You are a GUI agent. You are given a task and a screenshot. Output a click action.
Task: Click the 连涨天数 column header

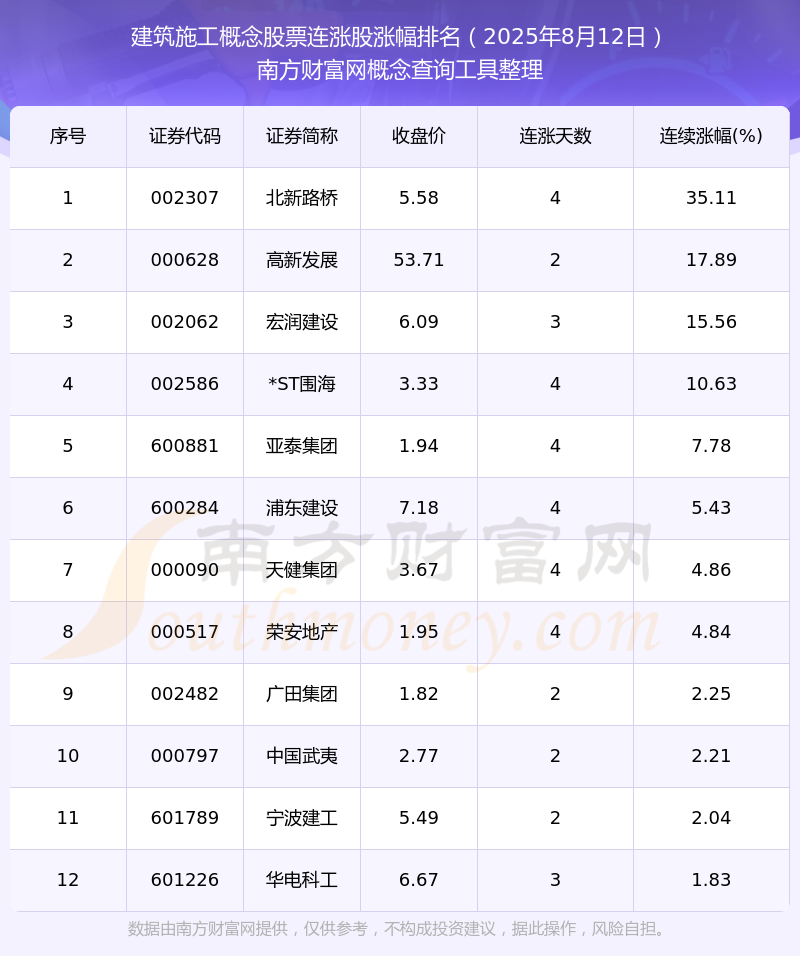pyautogui.click(x=555, y=136)
